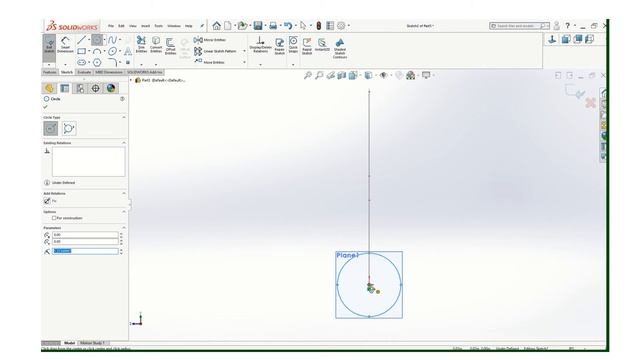This screenshot has width=640, height=360.
Task: Open the DisplayManager tab
Action: [x=111, y=88]
